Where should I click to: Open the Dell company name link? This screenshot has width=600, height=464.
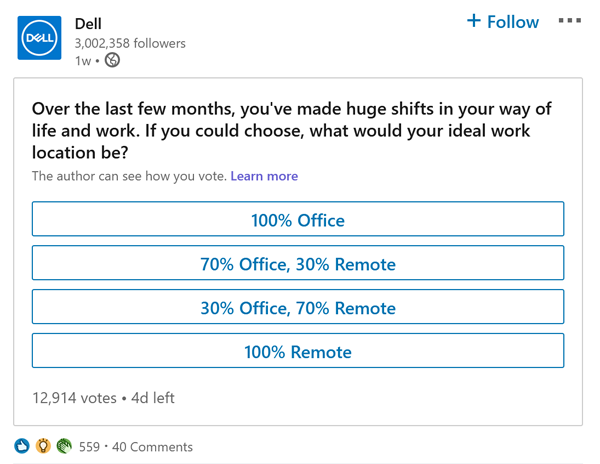point(88,24)
